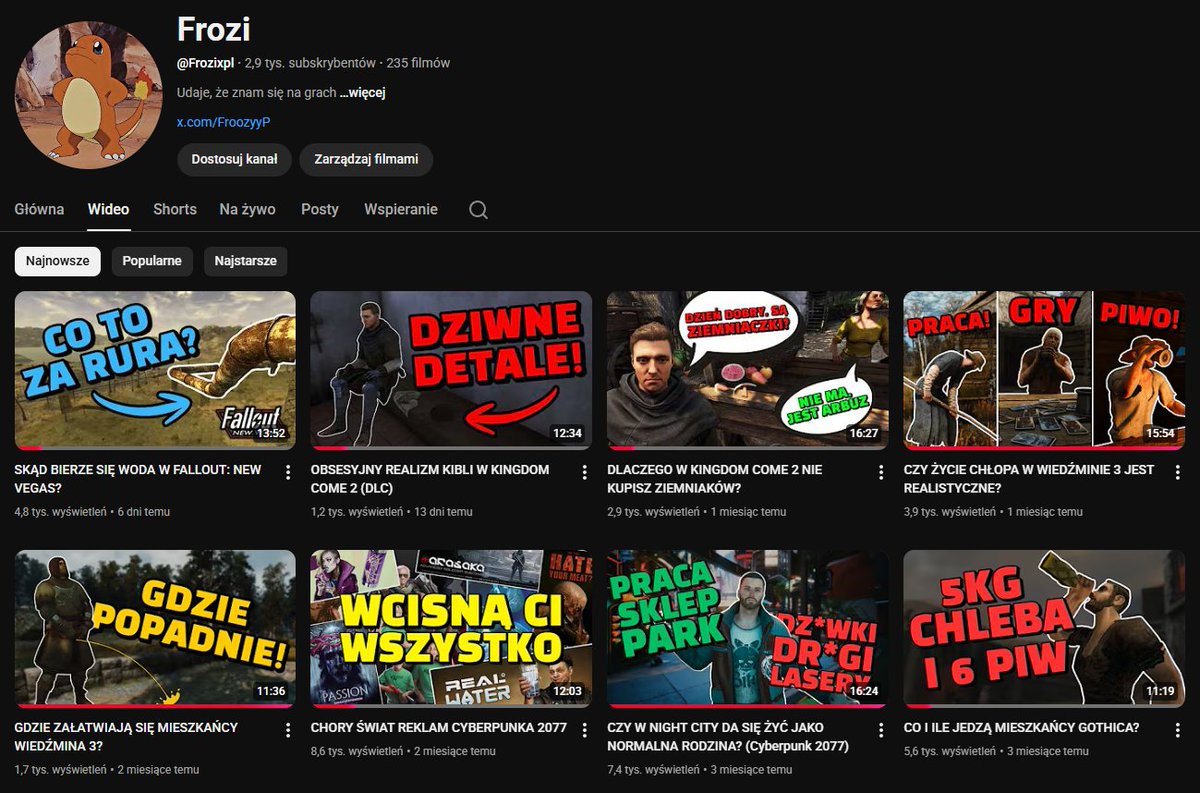Open options menu for Night City normalna rodzina video
Viewport: 1200px width, 793px height.
tap(881, 730)
